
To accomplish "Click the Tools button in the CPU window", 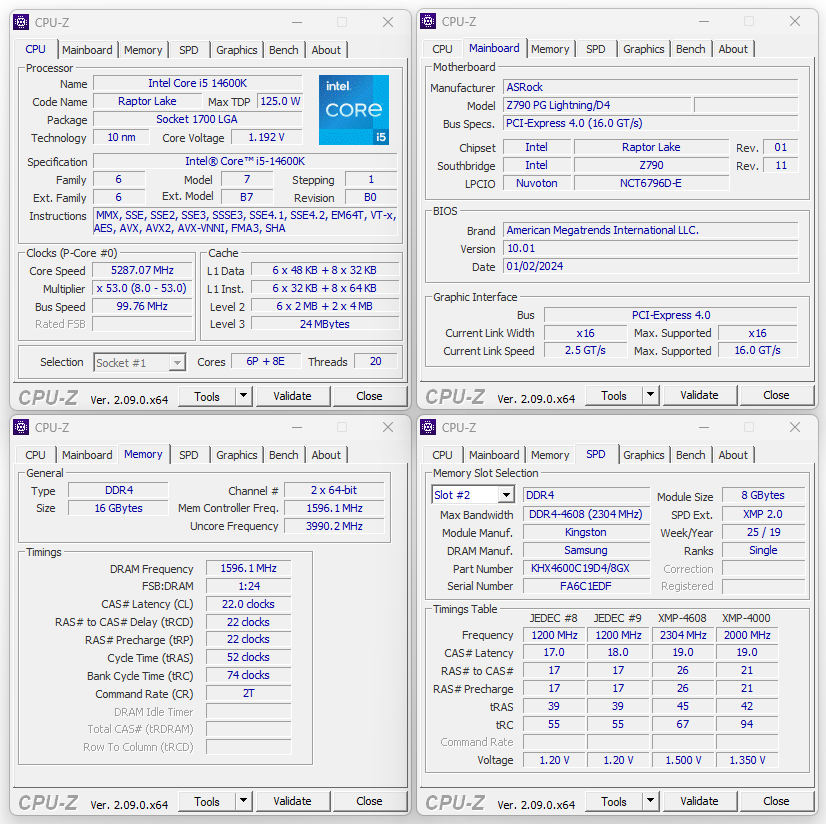I will pyautogui.click(x=207, y=396).
